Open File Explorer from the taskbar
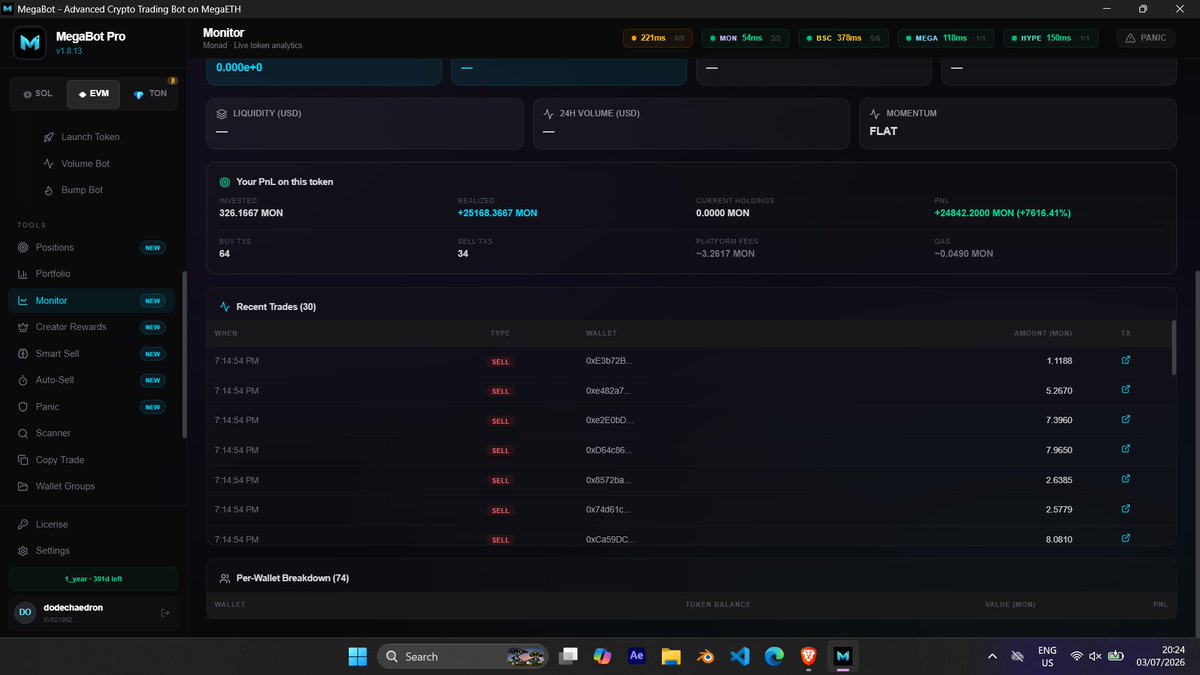This screenshot has height=675, width=1200. [x=670, y=656]
